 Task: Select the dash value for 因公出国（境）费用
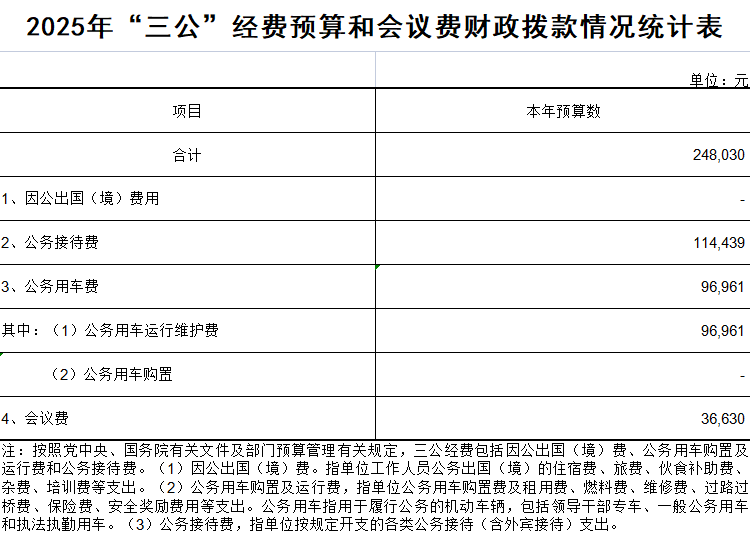click(742, 199)
